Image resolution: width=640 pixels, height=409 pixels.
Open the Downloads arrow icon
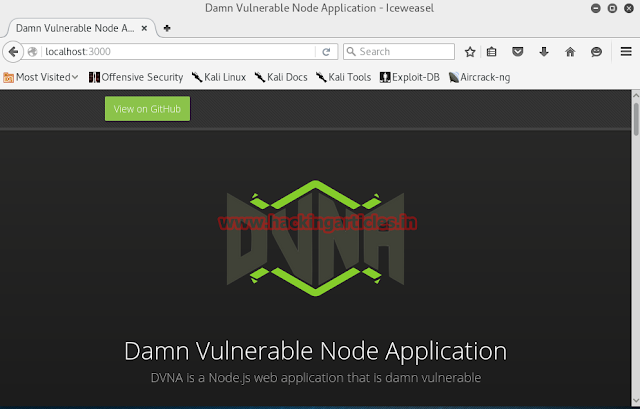click(544, 52)
